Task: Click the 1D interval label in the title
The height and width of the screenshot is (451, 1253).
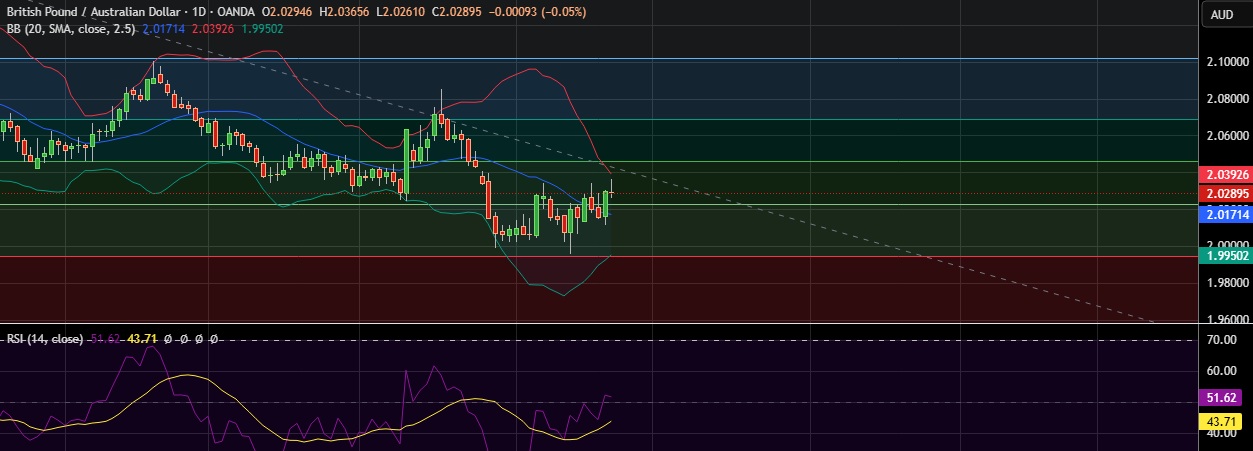Action: tap(200, 12)
